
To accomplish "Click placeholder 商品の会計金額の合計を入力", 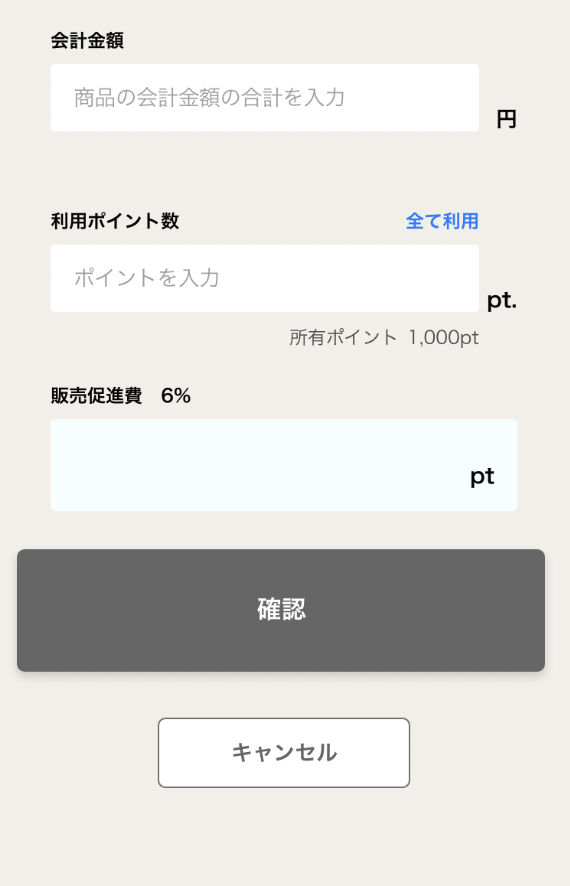I will click(x=209, y=98).
